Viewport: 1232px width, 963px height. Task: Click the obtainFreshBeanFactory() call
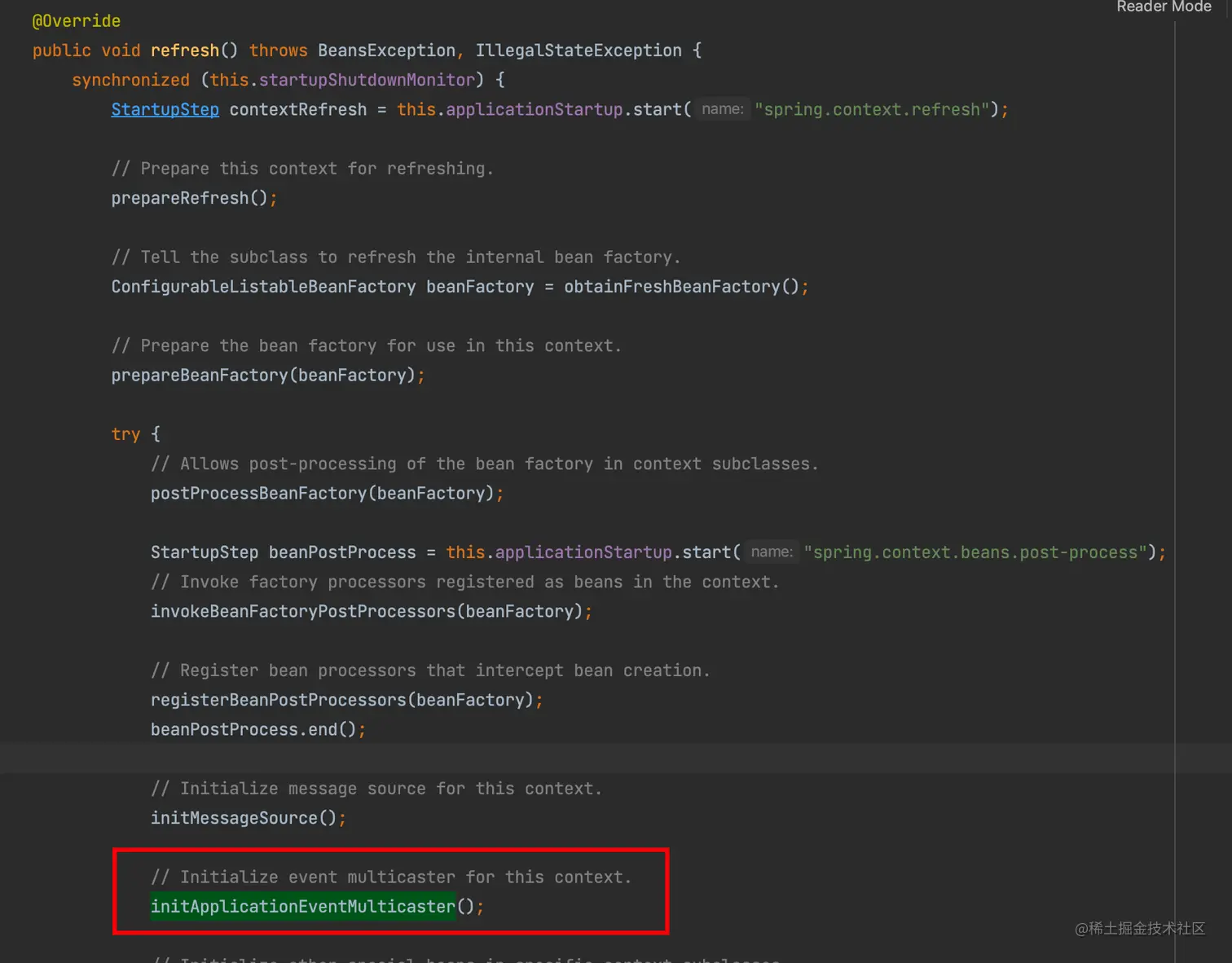coord(682,287)
